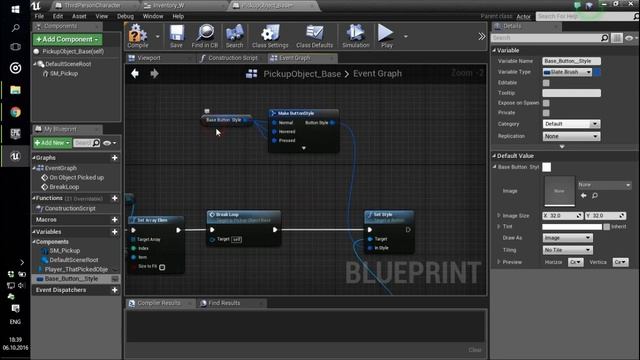Browse to Image asset magnifier icon
Image resolution: width=640 pixels, height=360 pixels.
coord(595,196)
